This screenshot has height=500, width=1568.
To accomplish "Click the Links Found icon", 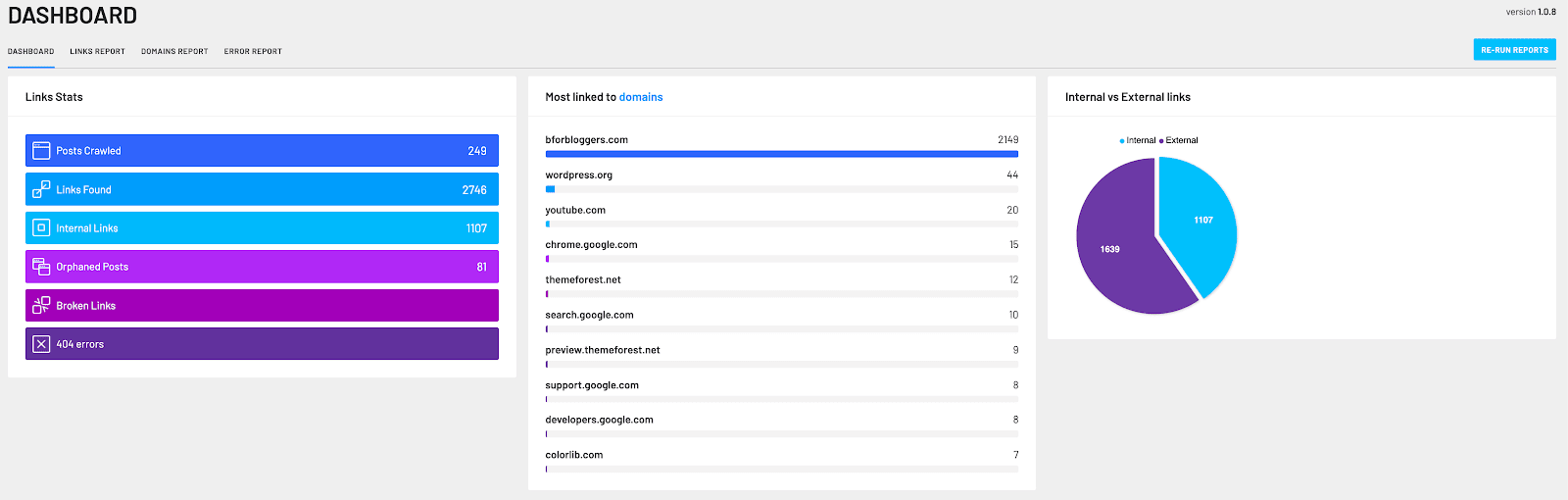I will coord(41,189).
